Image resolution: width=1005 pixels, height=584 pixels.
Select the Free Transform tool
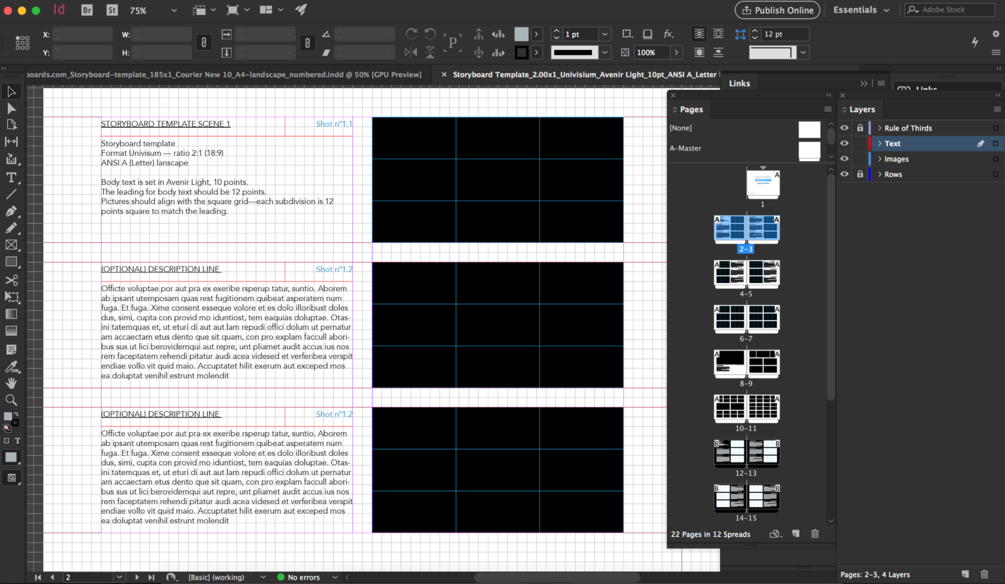pos(11,297)
